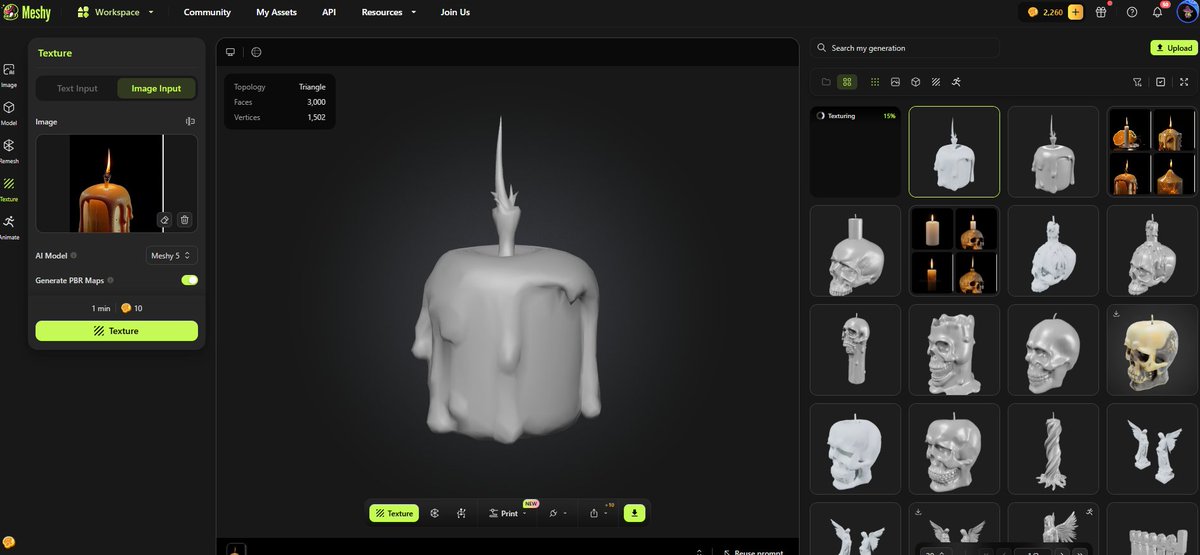The height and width of the screenshot is (555, 1200).
Task: Toggle Generate PBR Maps switch
Action: 189,280
